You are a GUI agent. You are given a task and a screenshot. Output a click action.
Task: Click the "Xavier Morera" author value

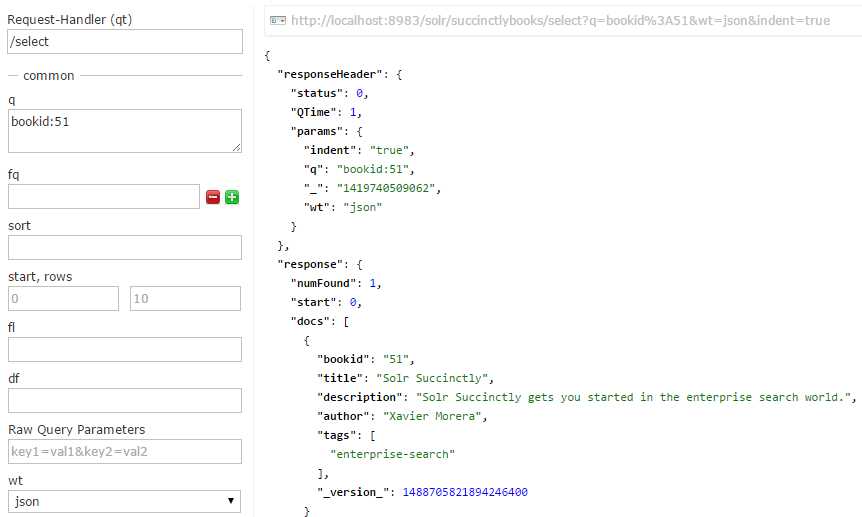[x=432, y=416]
